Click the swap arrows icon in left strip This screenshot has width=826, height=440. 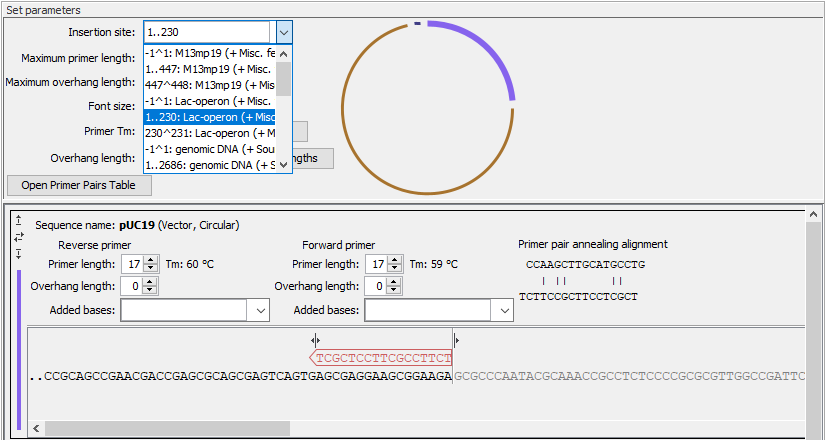18,237
